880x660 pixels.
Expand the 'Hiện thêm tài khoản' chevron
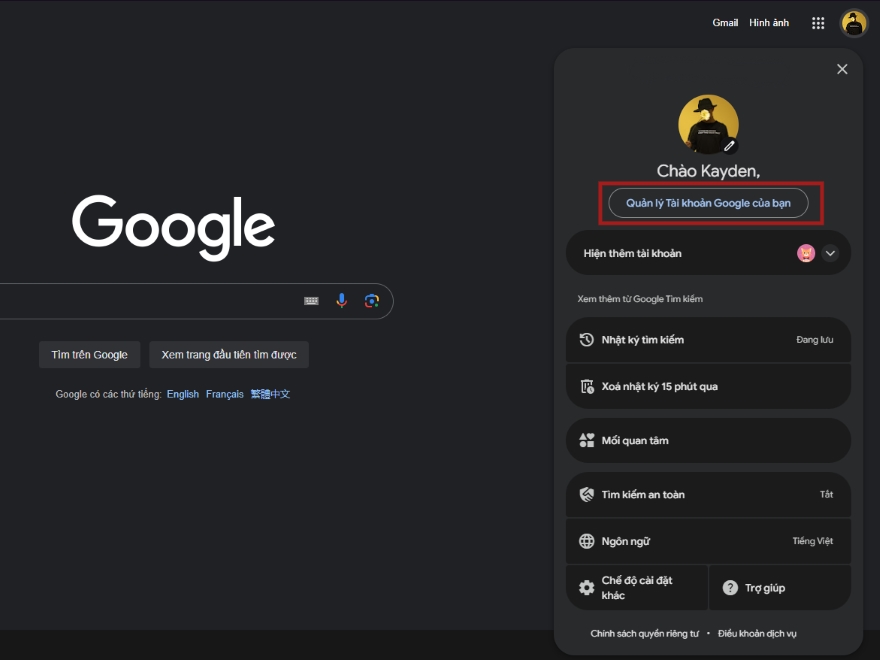[830, 253]
